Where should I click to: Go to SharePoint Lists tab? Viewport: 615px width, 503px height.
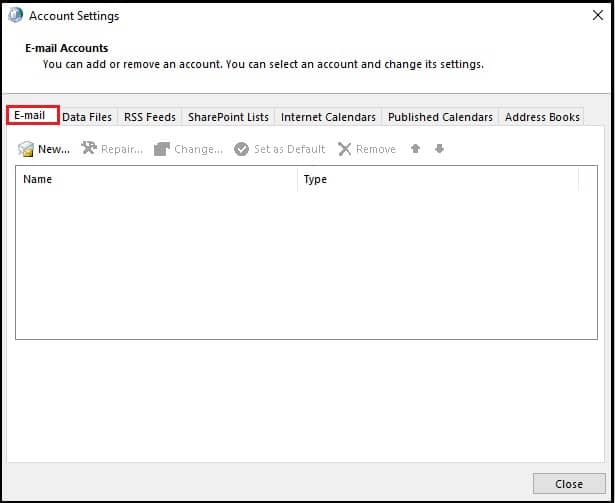pyautogui.click(x=228, y=117)
